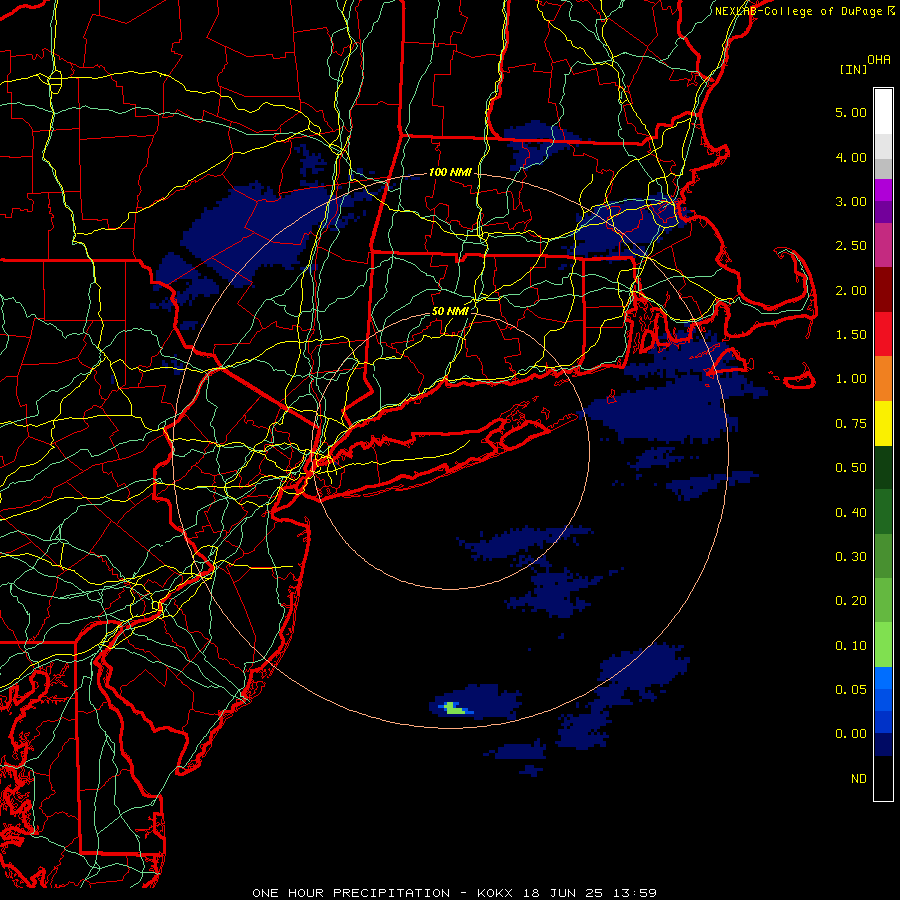Click the light blue swatch near 0.05
Viewport: 900px width, 900px height.
[x=883, y=678]
